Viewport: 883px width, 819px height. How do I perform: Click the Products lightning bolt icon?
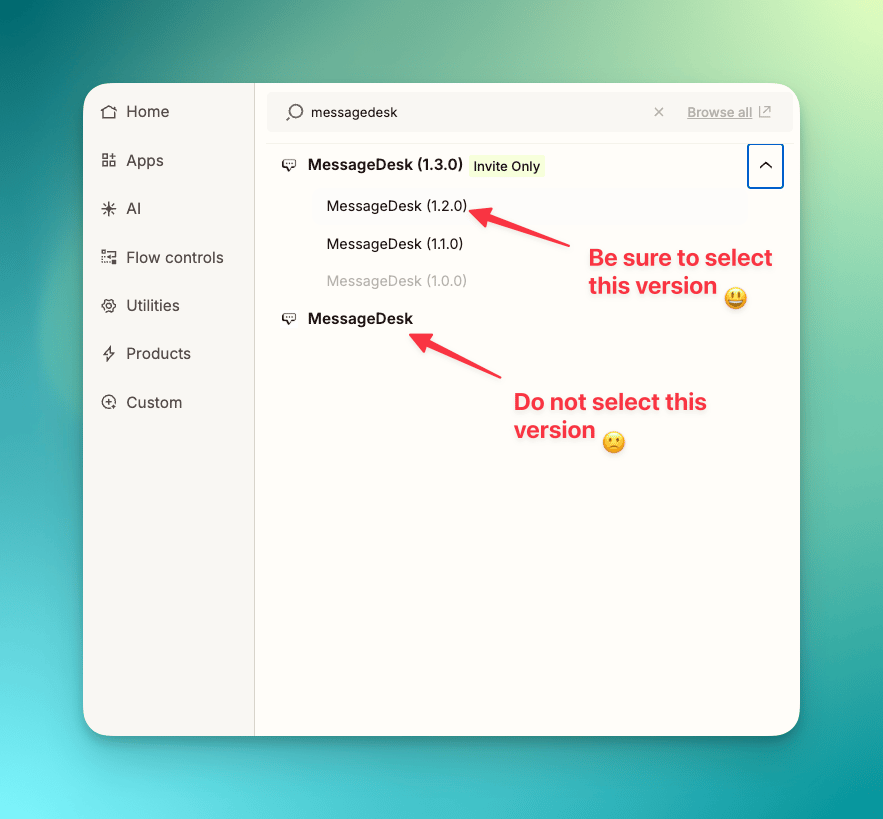click(x=109, y=354)
